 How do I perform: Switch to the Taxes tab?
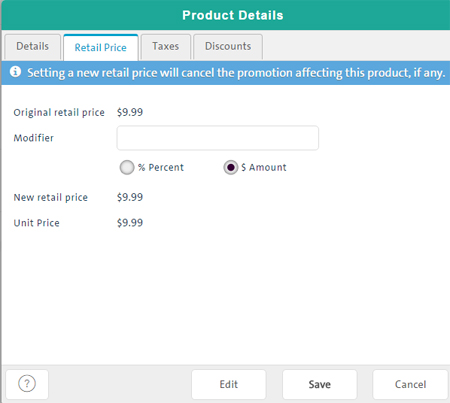[x=166, y=46]
